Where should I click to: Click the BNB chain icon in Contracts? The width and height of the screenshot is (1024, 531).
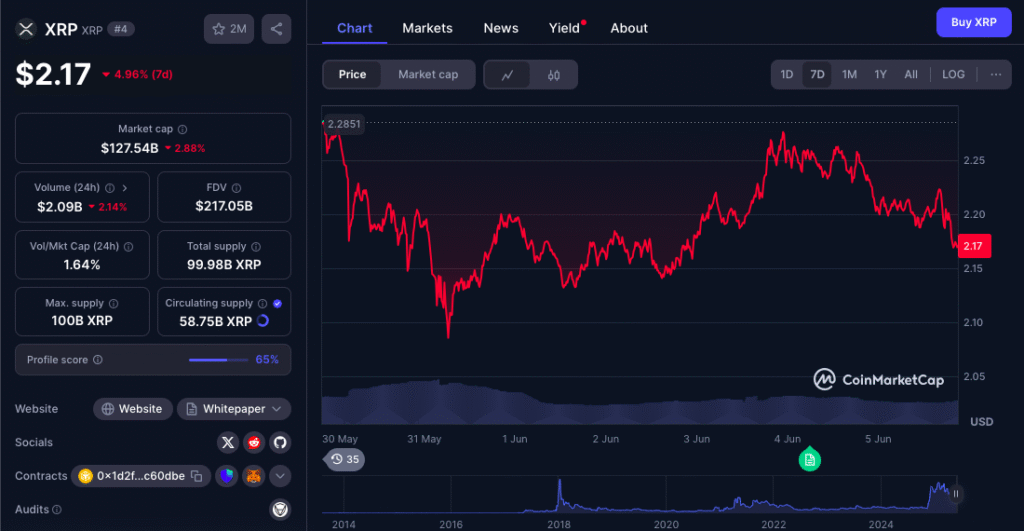(x=86, y=476)
